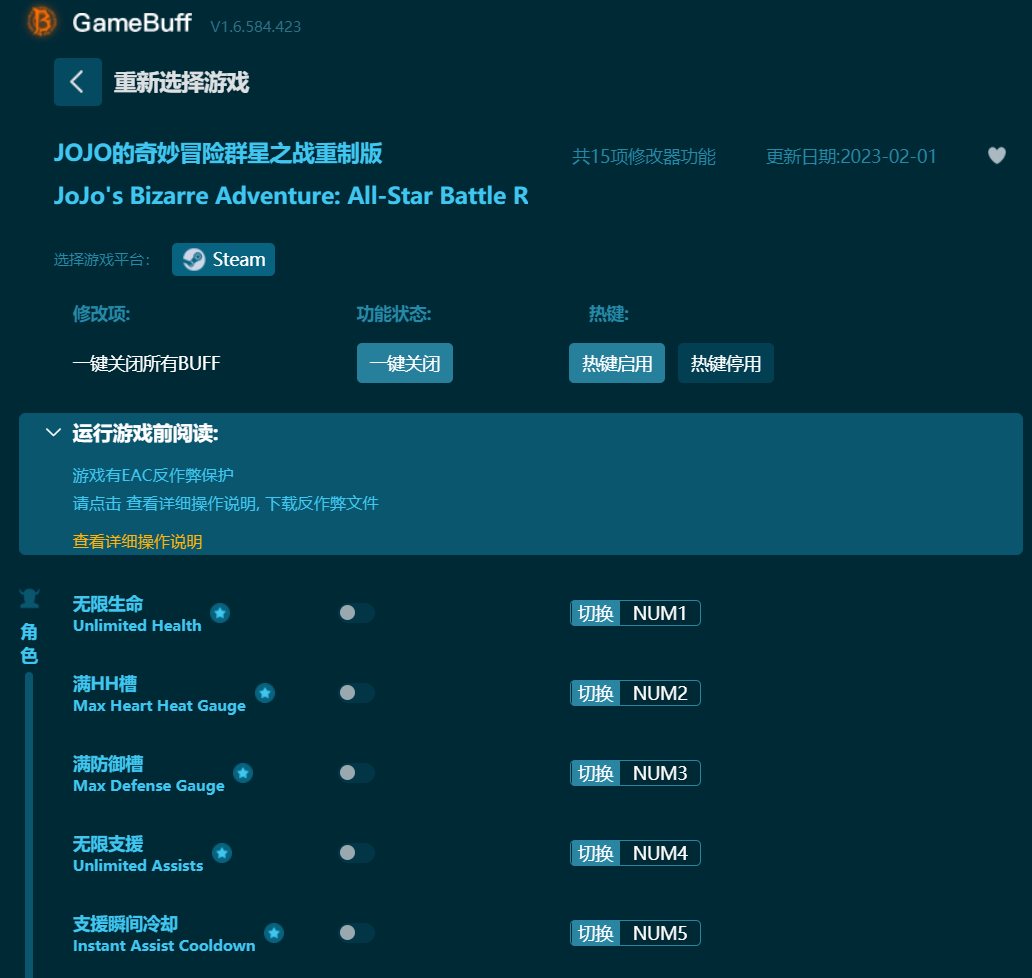Click 切换 button for NUM3 hotkey
Image resolution: width=1032 pixels, height=978 pixels.
coord(596,773)
